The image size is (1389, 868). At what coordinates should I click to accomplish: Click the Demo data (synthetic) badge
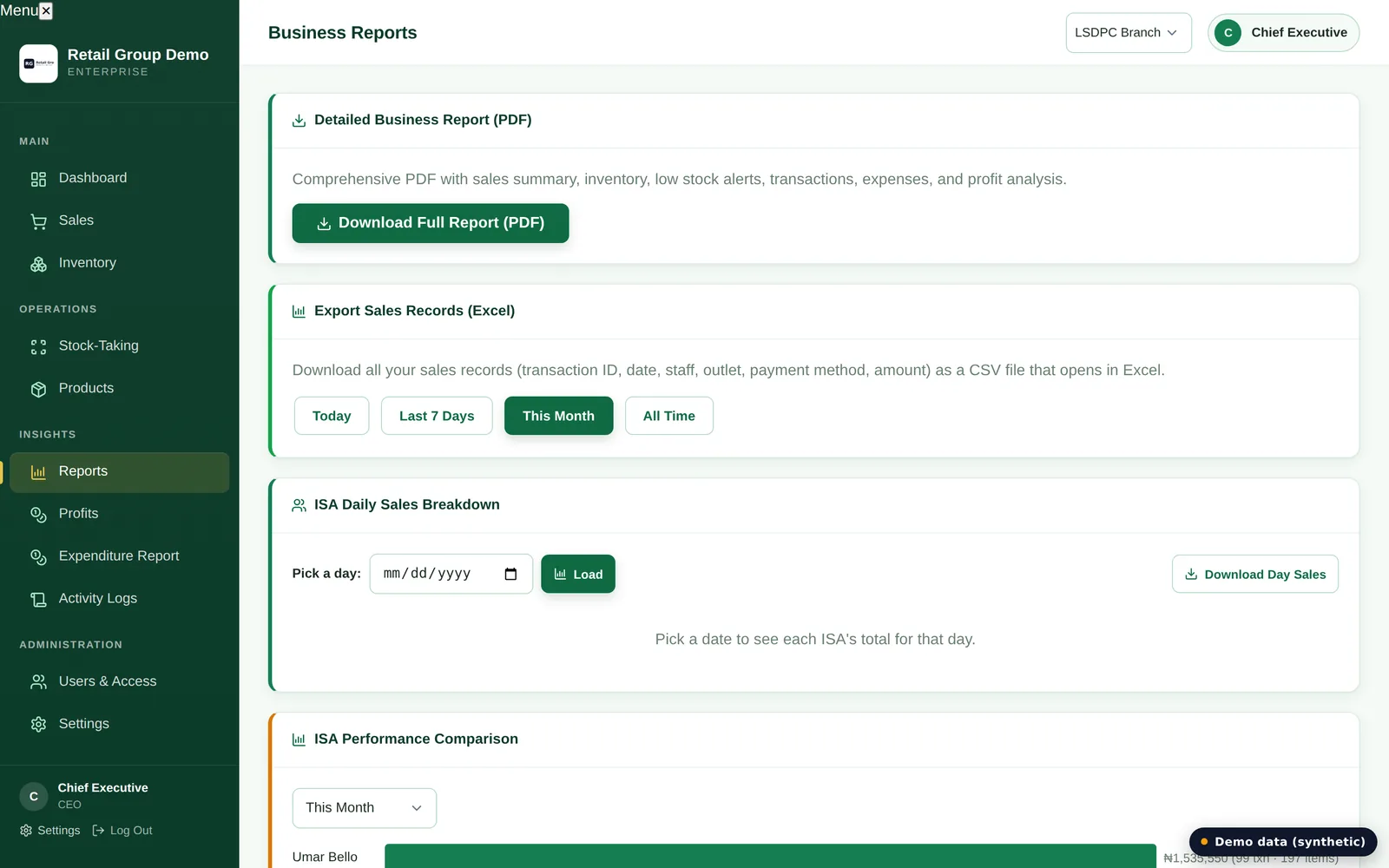click(x=1283, y=842)
